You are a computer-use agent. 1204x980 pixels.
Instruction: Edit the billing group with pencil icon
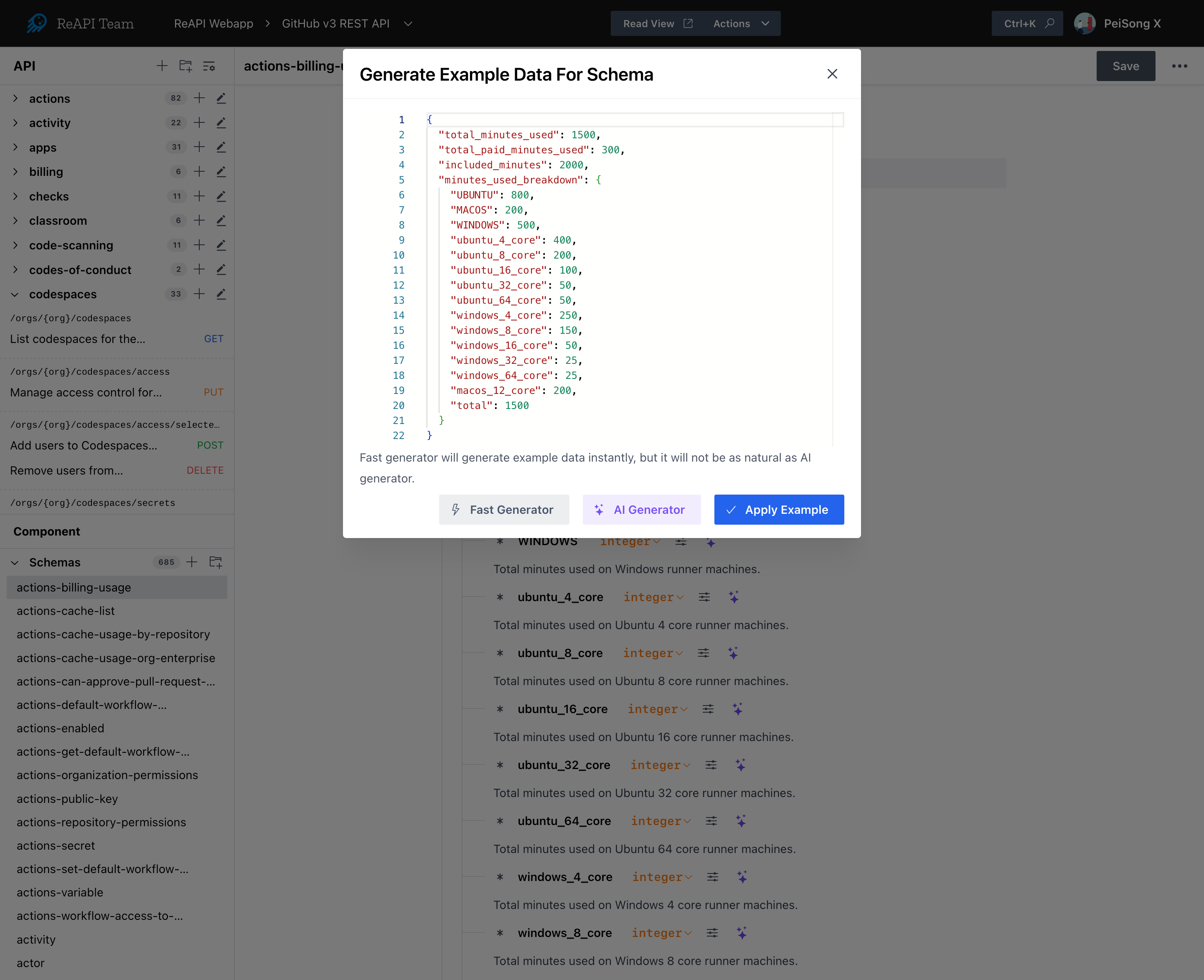tap(221, 172)
